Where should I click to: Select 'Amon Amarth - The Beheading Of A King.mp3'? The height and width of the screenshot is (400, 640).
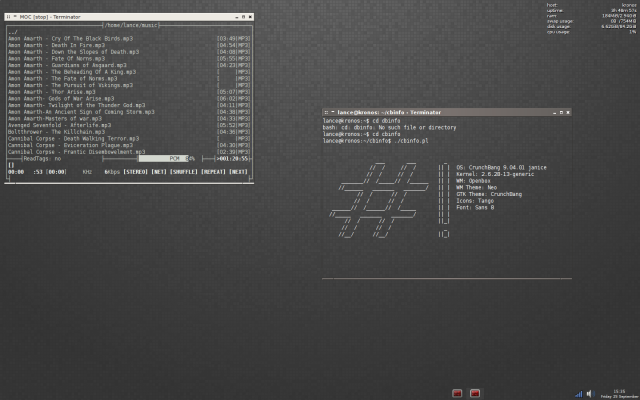point(72,72)
